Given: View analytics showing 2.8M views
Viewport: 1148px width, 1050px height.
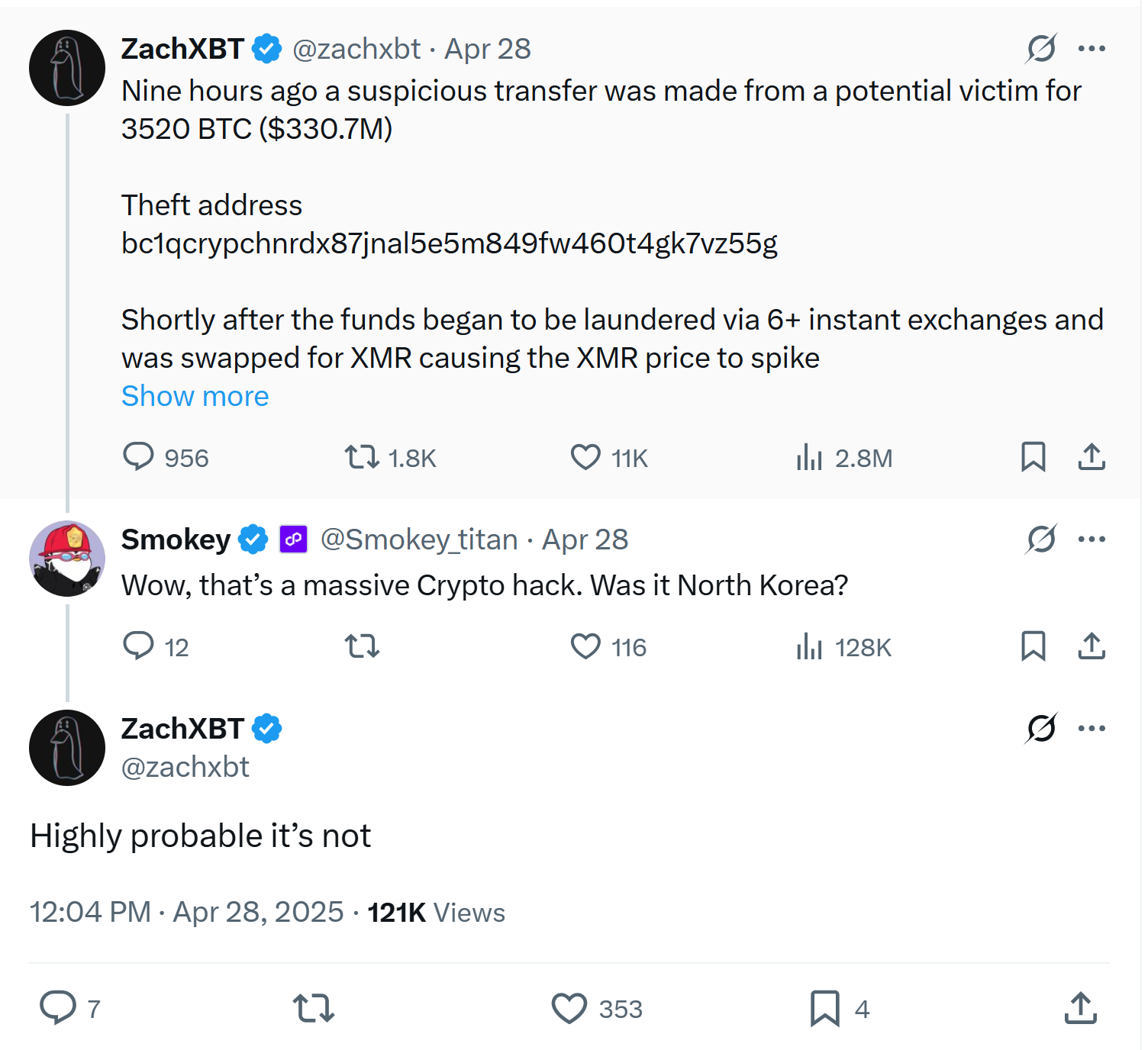Looking at the screenshot, I should (x=809, y=458).
